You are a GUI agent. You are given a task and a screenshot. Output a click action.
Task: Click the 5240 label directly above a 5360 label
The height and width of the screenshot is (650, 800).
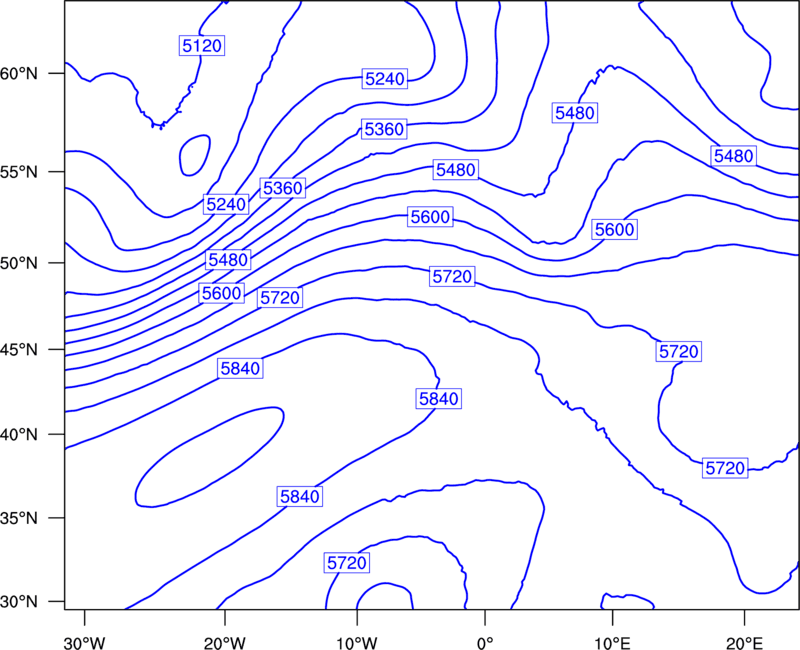pos(385,79)
